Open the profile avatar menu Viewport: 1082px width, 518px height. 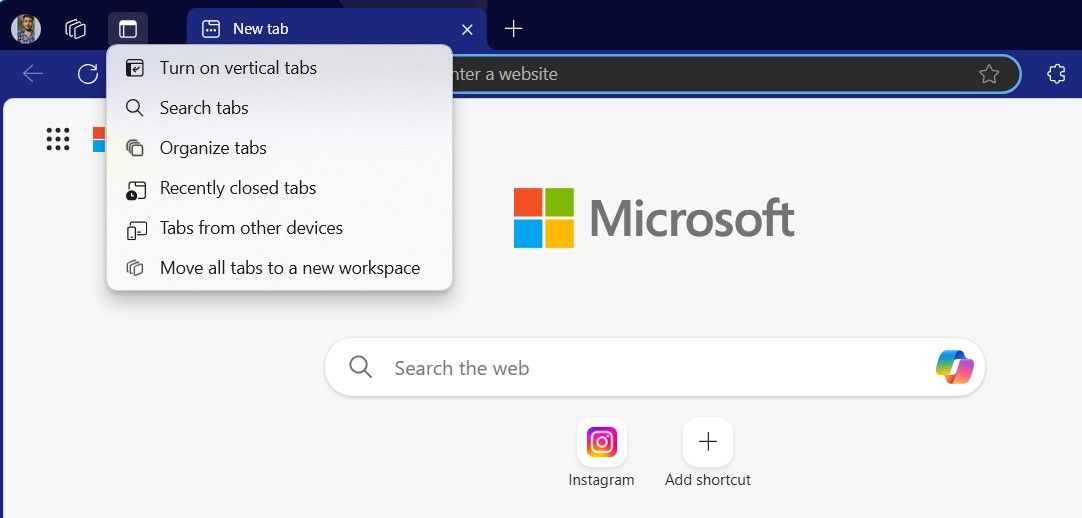(x=26, y=29)
